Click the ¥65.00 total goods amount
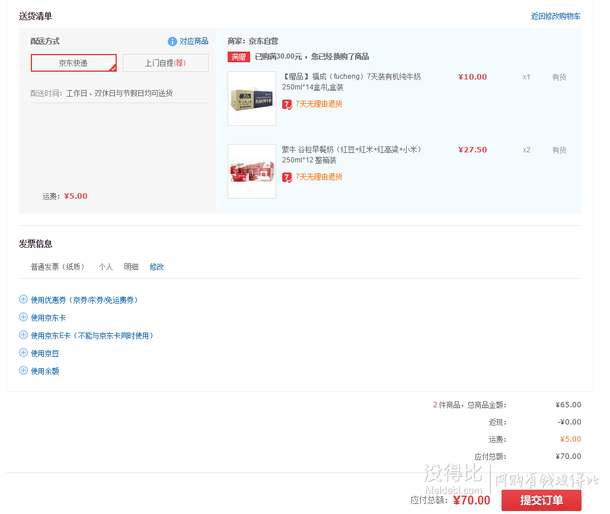 [568, 405]
